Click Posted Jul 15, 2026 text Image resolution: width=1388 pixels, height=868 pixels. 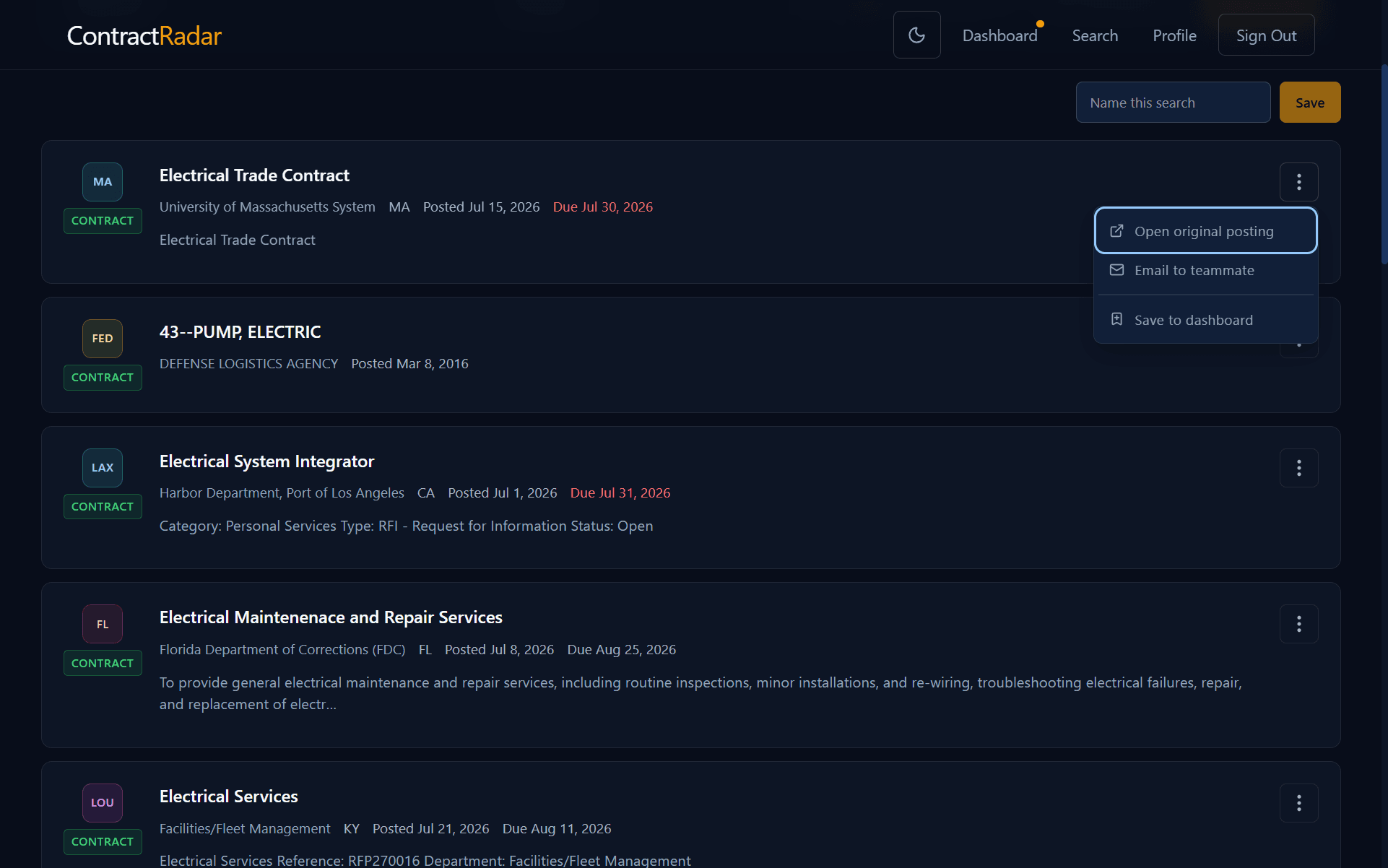tap(481, 207)
